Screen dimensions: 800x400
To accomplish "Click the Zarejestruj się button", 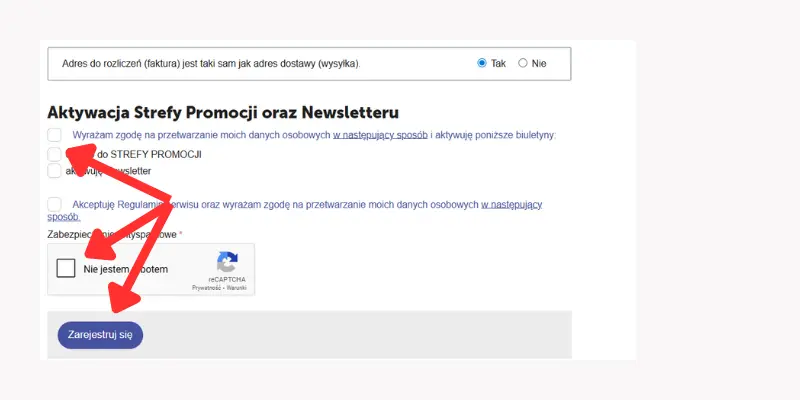I will coord(100,335).
